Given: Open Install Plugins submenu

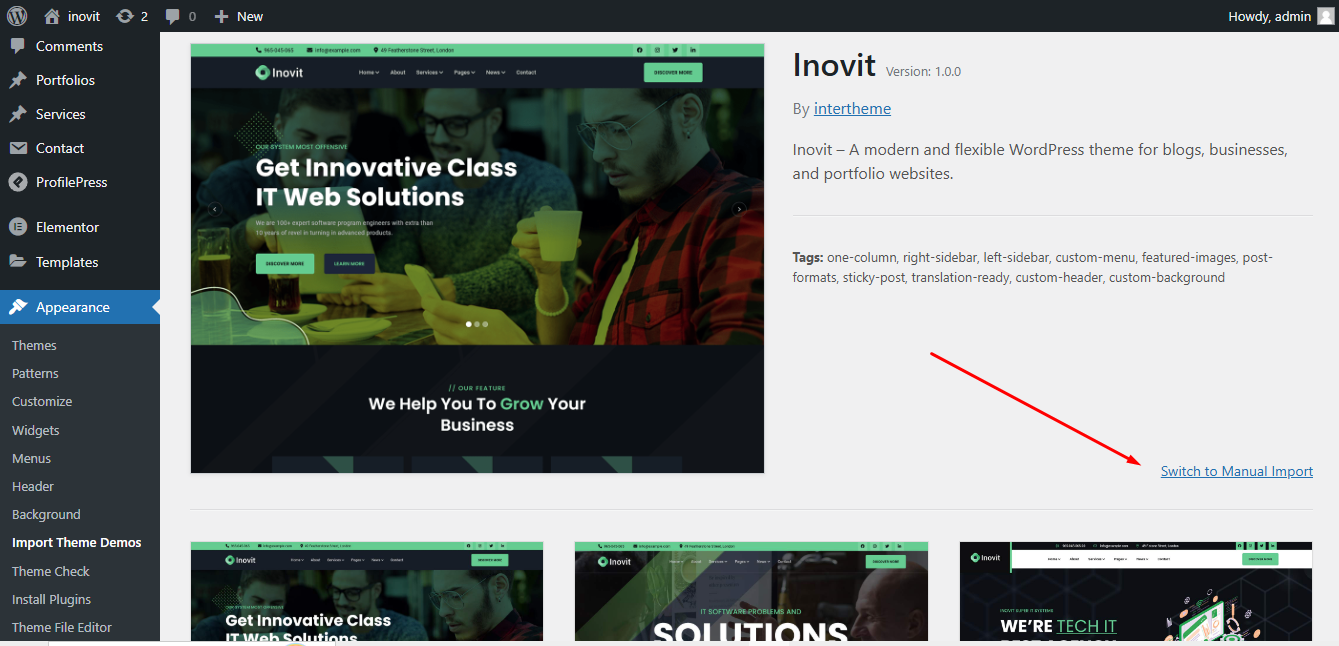Looking at the screenshot, I should coord(51,599).
